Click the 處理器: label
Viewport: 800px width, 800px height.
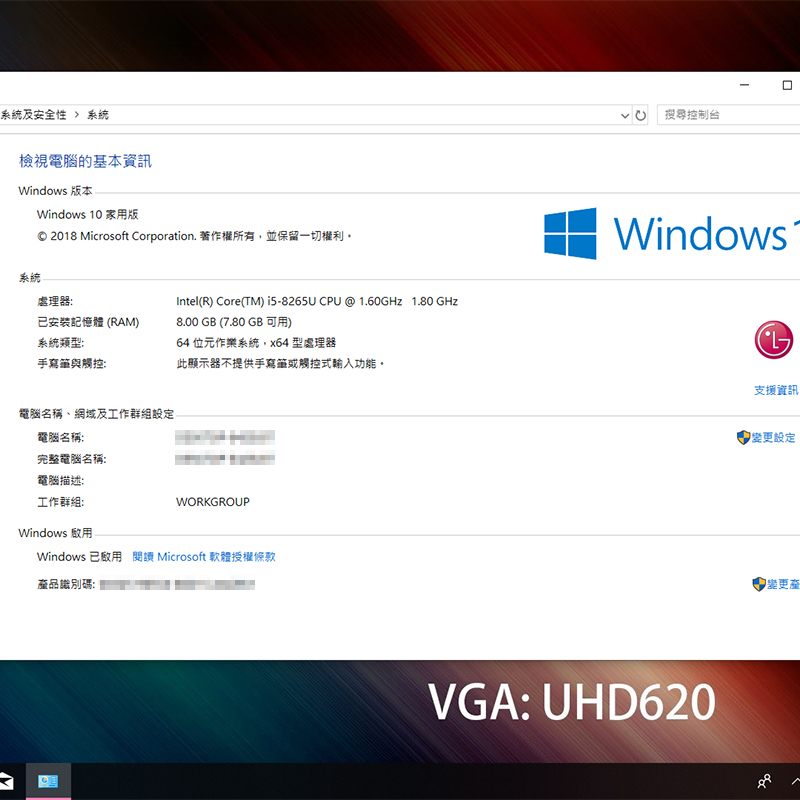[x=55, y=301]
